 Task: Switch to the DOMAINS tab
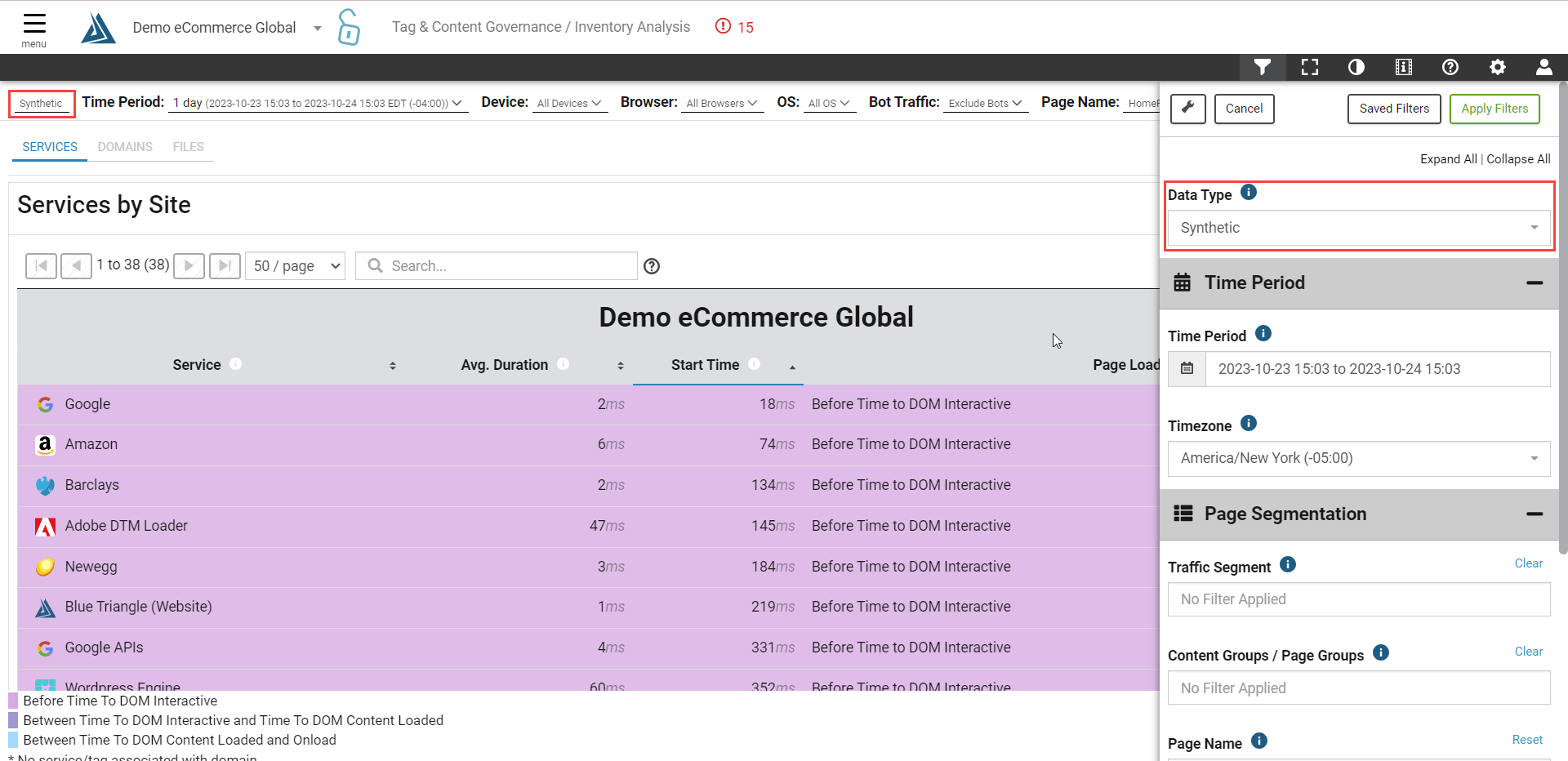pos(125,147)
